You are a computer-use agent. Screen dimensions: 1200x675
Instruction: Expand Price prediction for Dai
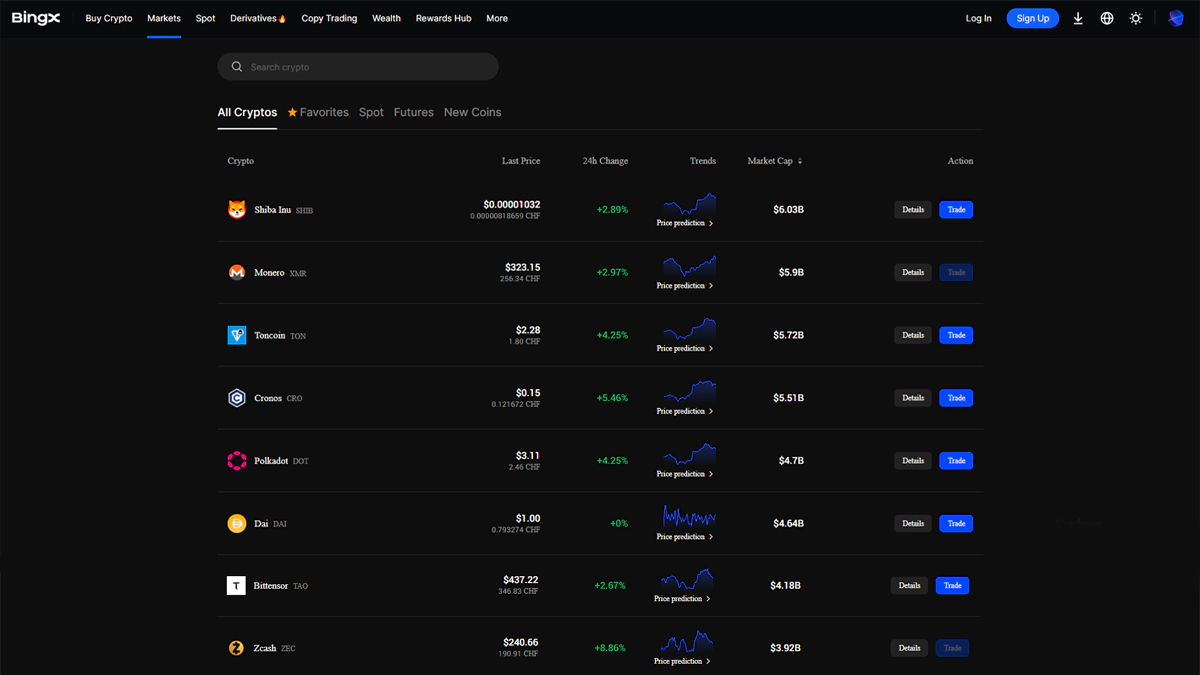coord(685,537)
